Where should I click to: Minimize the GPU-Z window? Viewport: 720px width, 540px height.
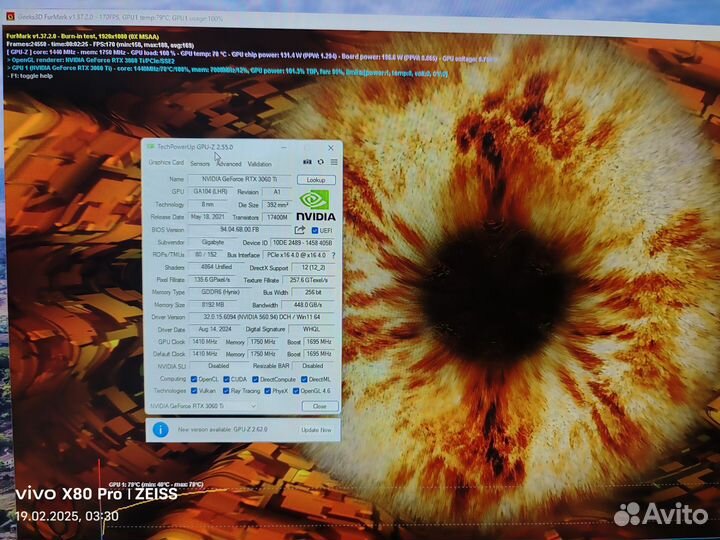click(284, 147)
